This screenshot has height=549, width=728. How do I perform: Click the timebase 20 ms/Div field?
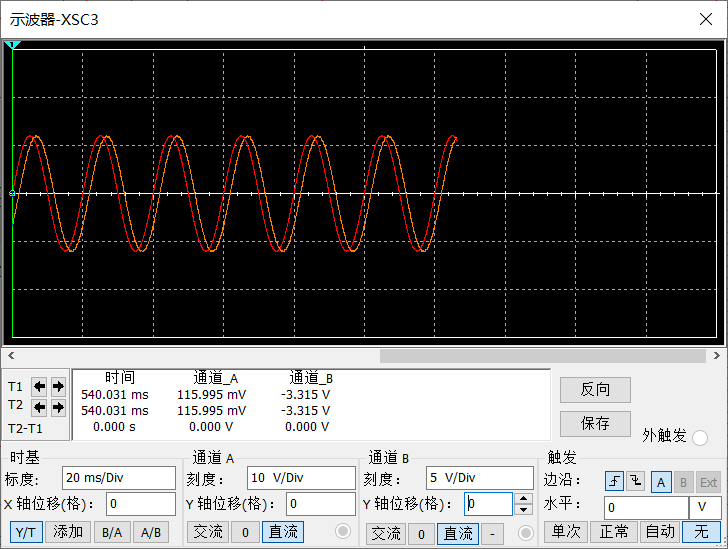click(x=119, y=478)
